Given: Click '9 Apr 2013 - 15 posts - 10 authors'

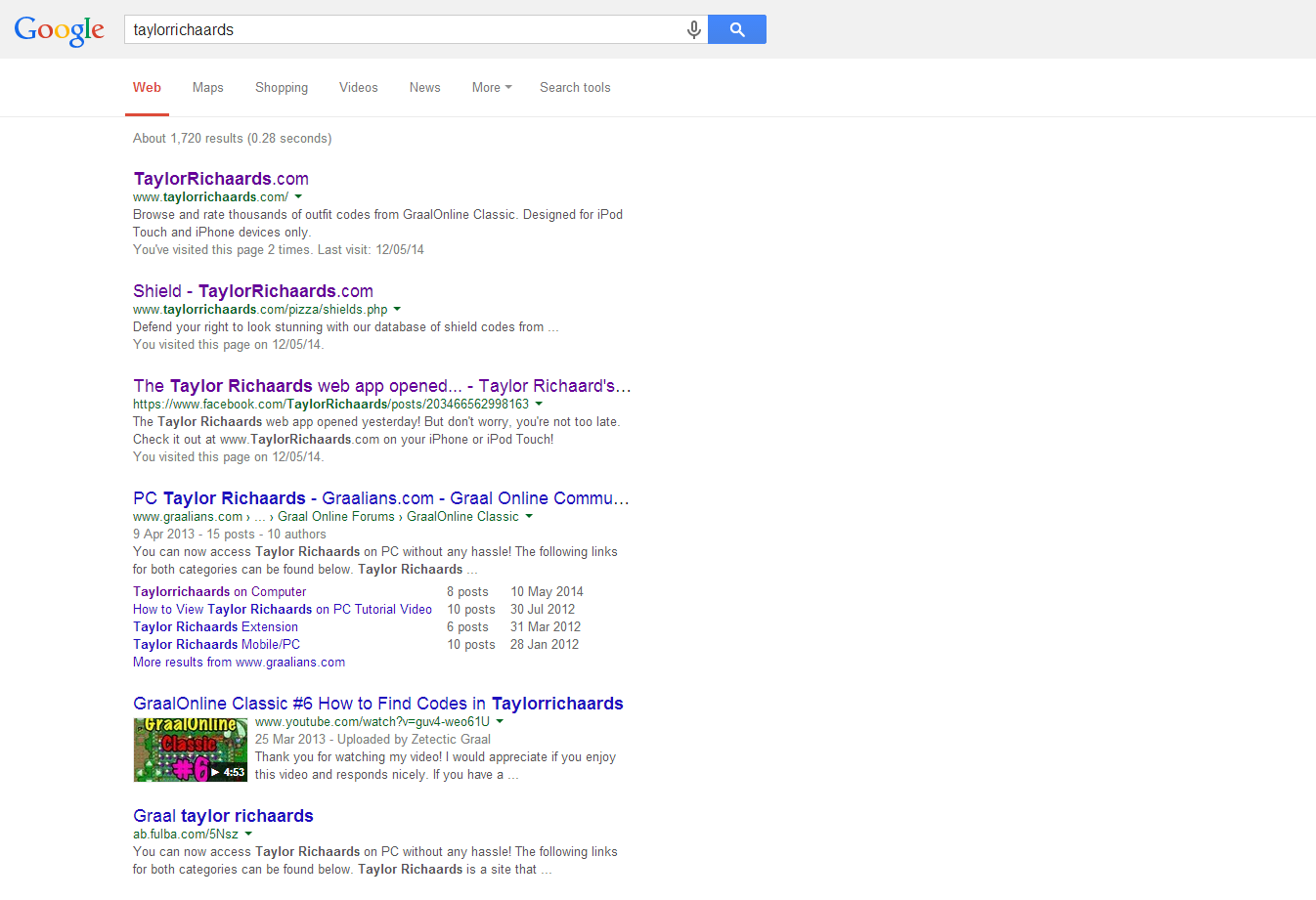Looking at the screenshot, I should pos(230,535).
